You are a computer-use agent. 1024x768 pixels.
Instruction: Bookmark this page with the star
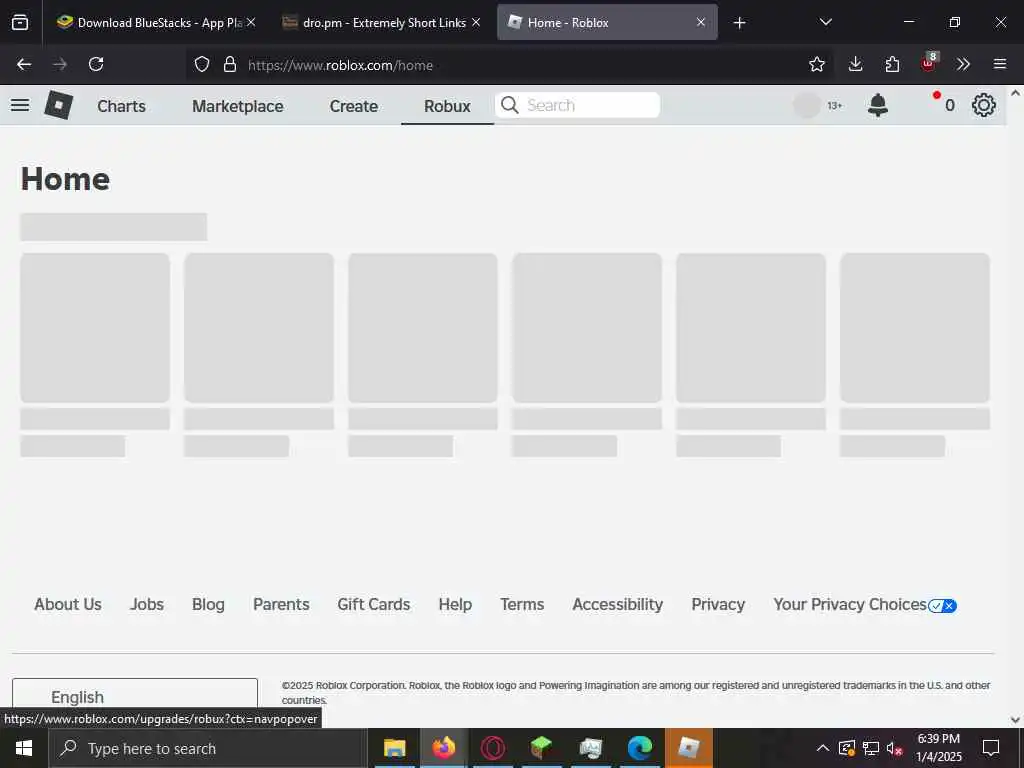tap(816, 64)
